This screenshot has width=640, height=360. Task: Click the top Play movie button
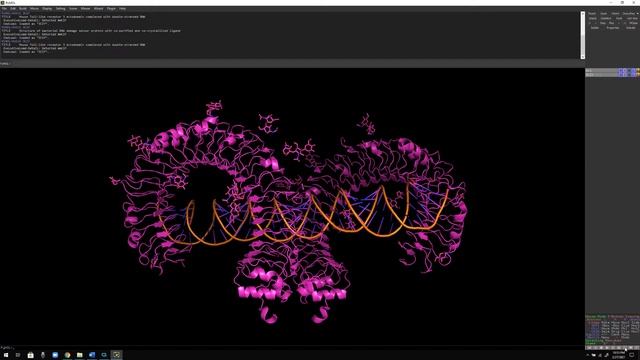coord(611,23)
